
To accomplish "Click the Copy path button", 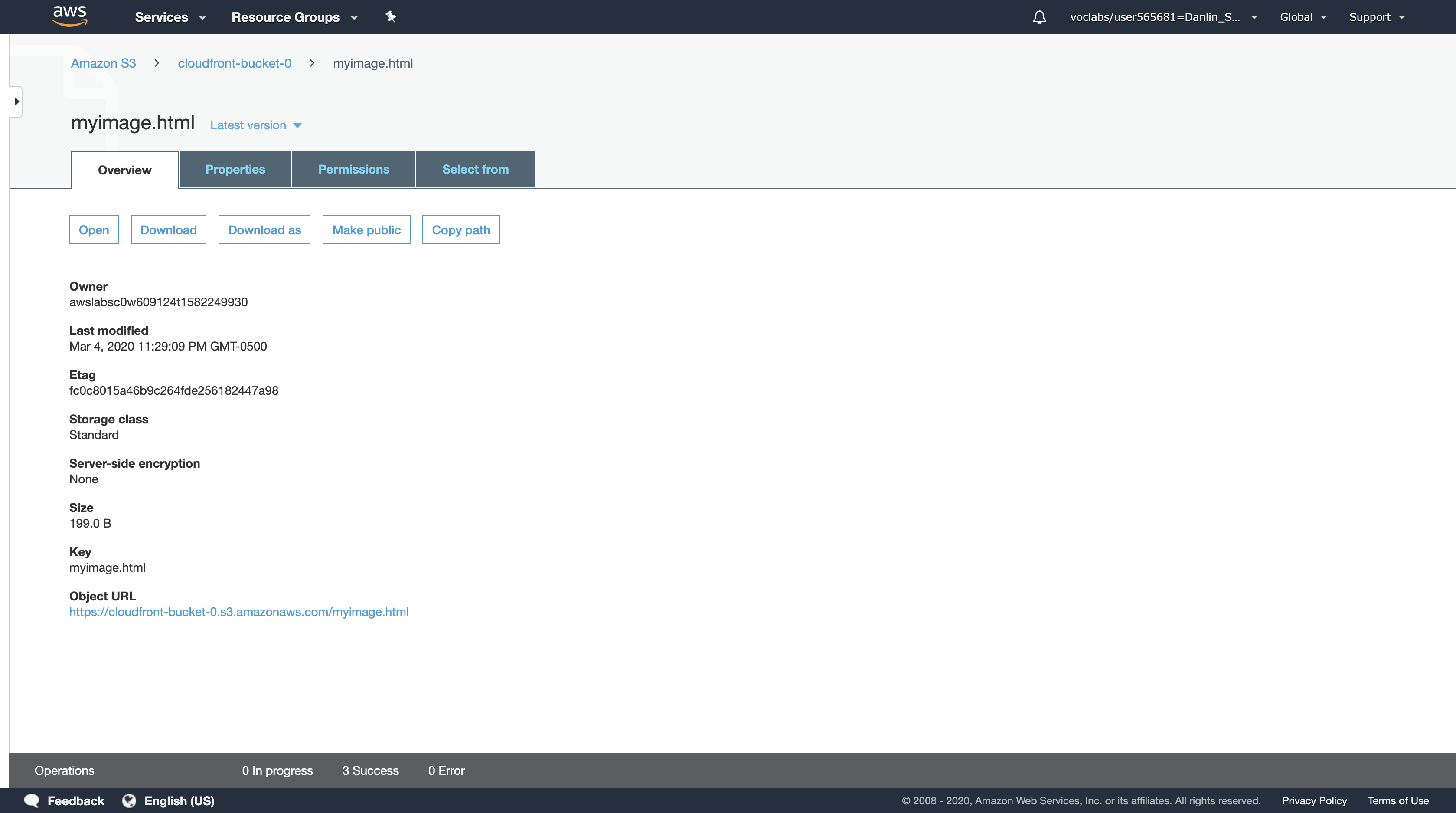I will 460,229.
